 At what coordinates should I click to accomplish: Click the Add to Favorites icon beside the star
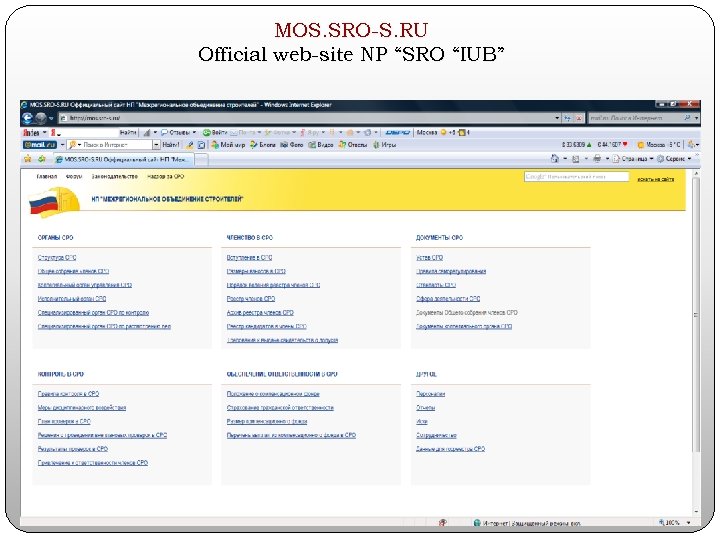point(42,159)
